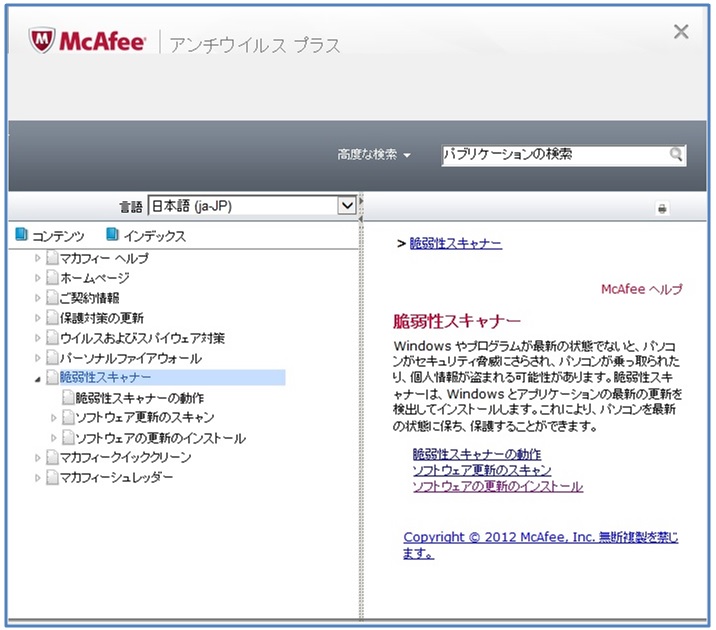Click page icon beside マカフィー ヘルプ
The width and height of the screenshot is (716, 630).
pyautogui.click(x=53, y=257)
